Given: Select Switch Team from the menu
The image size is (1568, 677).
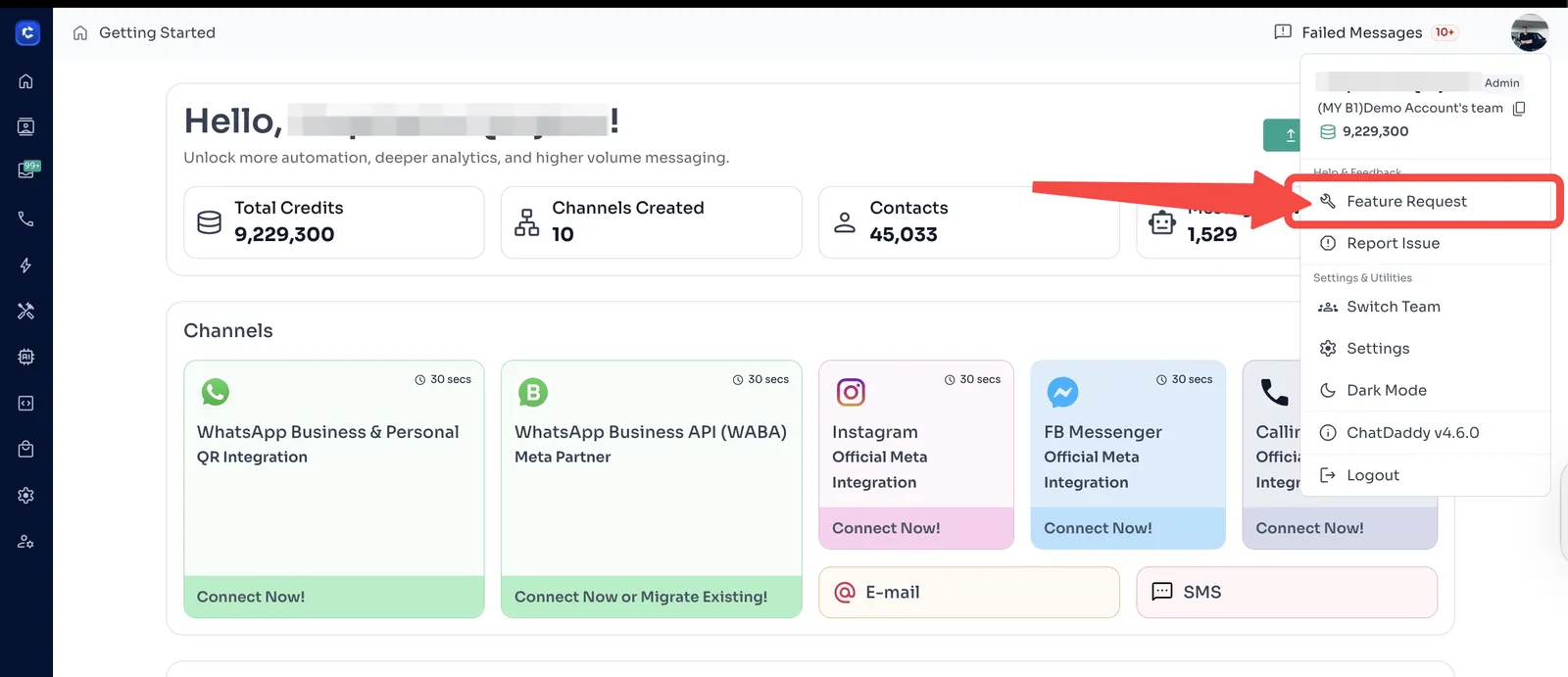Looking at the screenshot, I should click(1393, 307).
